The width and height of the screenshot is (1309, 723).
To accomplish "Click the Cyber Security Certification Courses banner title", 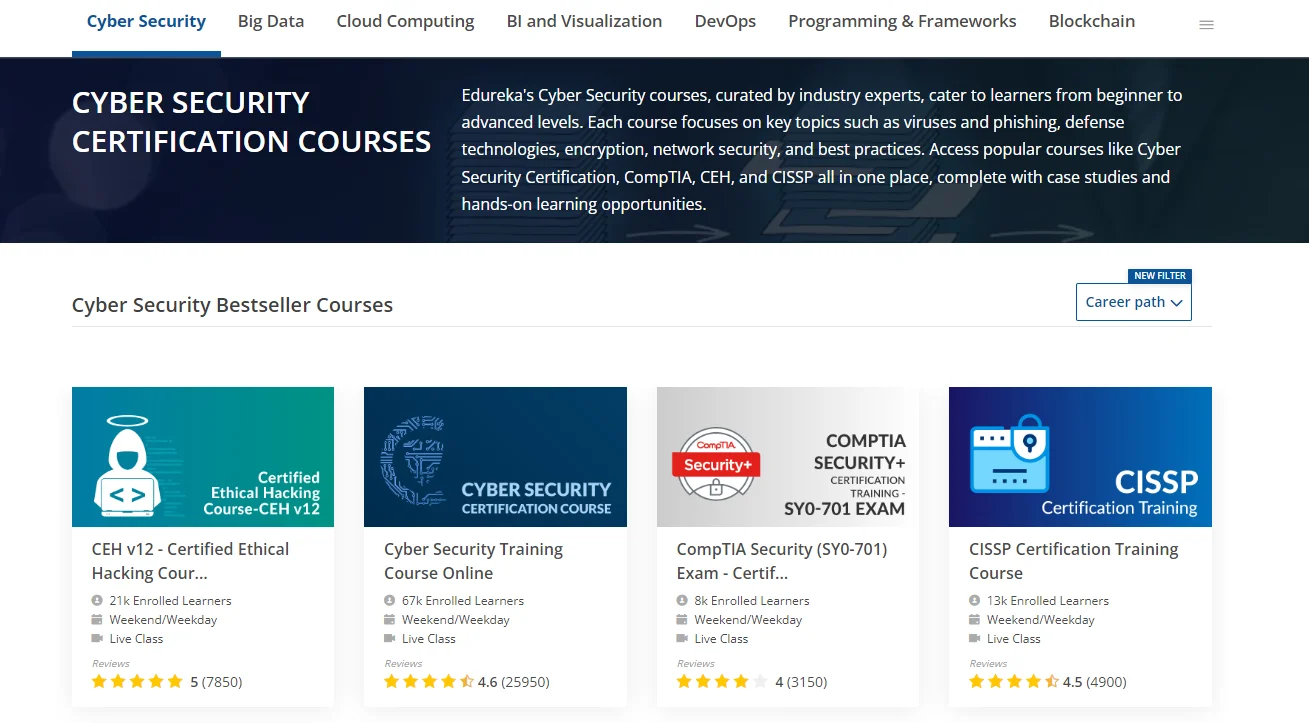I will 252,122.
